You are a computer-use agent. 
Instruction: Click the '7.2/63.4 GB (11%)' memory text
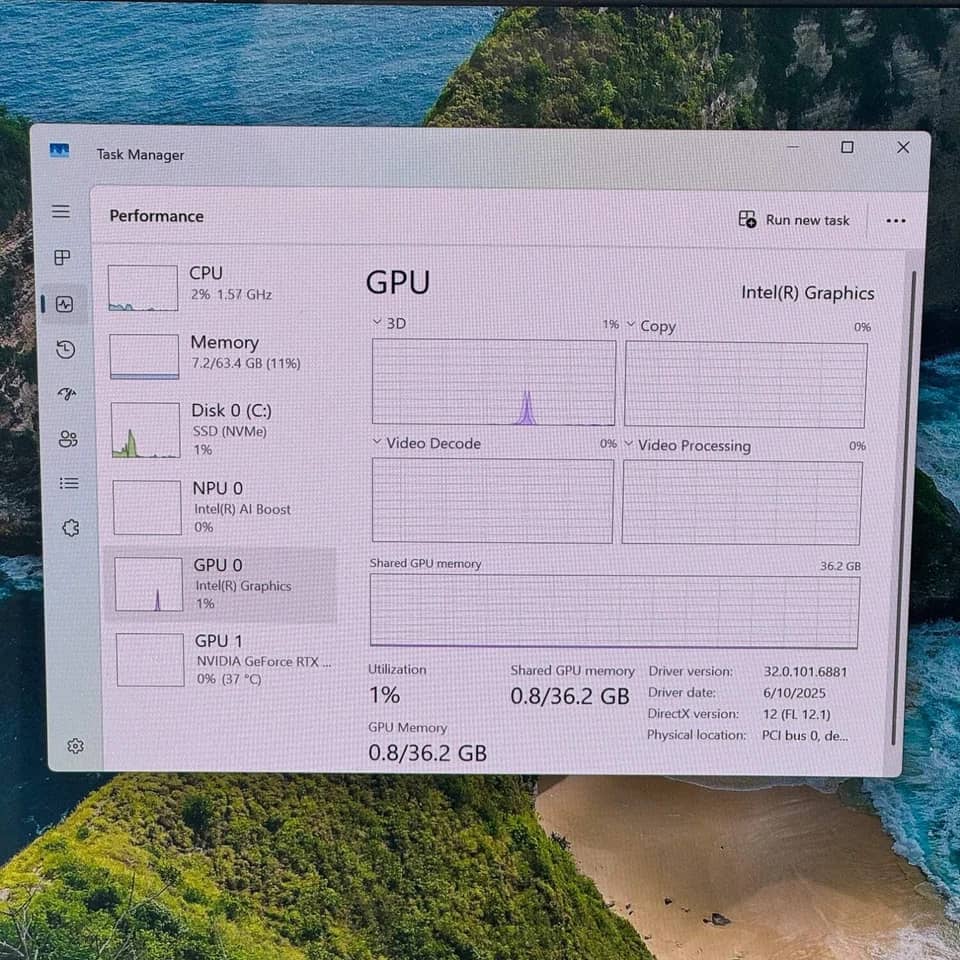click(x=246, y=363)
